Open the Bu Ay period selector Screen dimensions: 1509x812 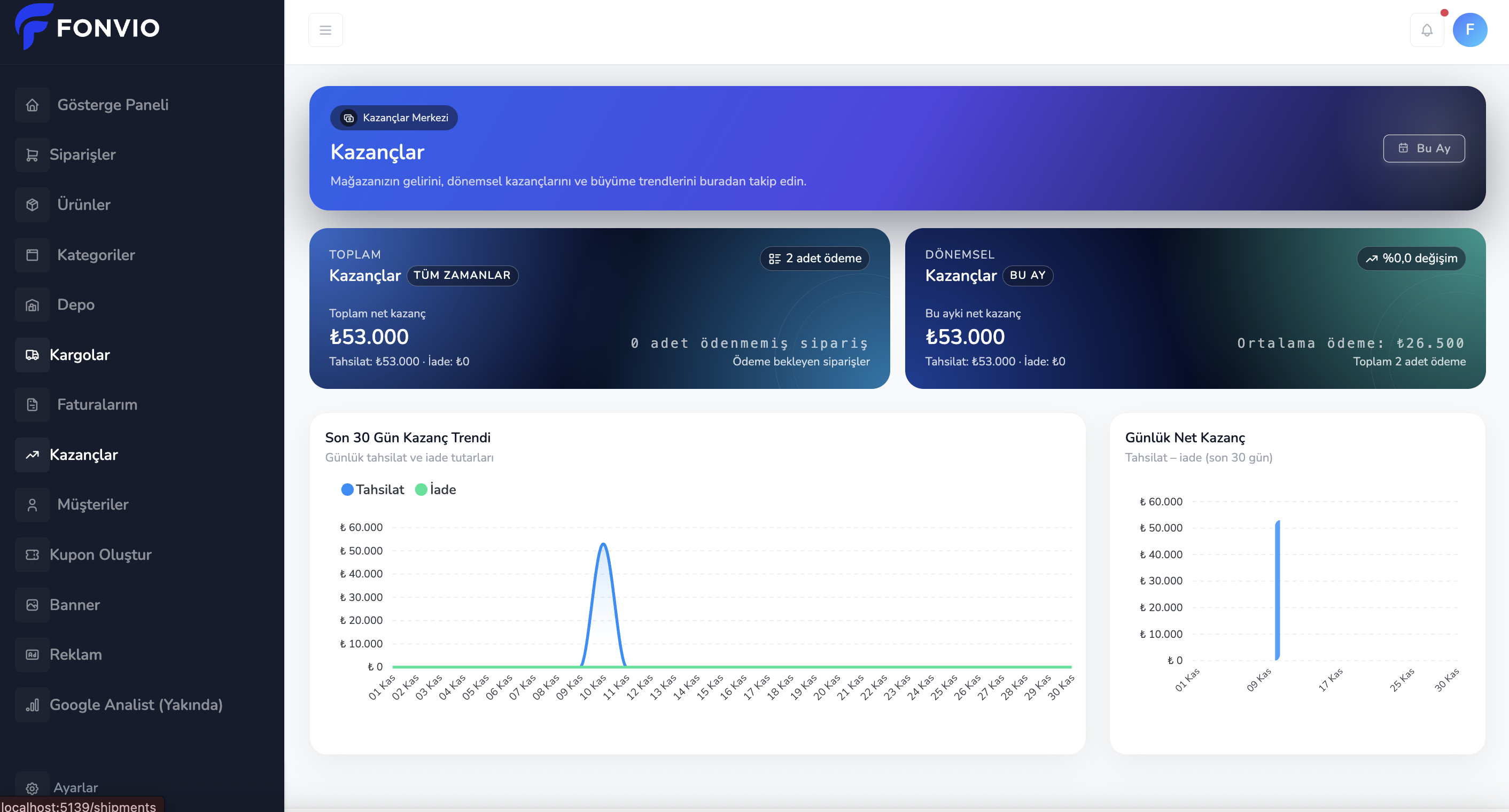[x=1424, y=148]
